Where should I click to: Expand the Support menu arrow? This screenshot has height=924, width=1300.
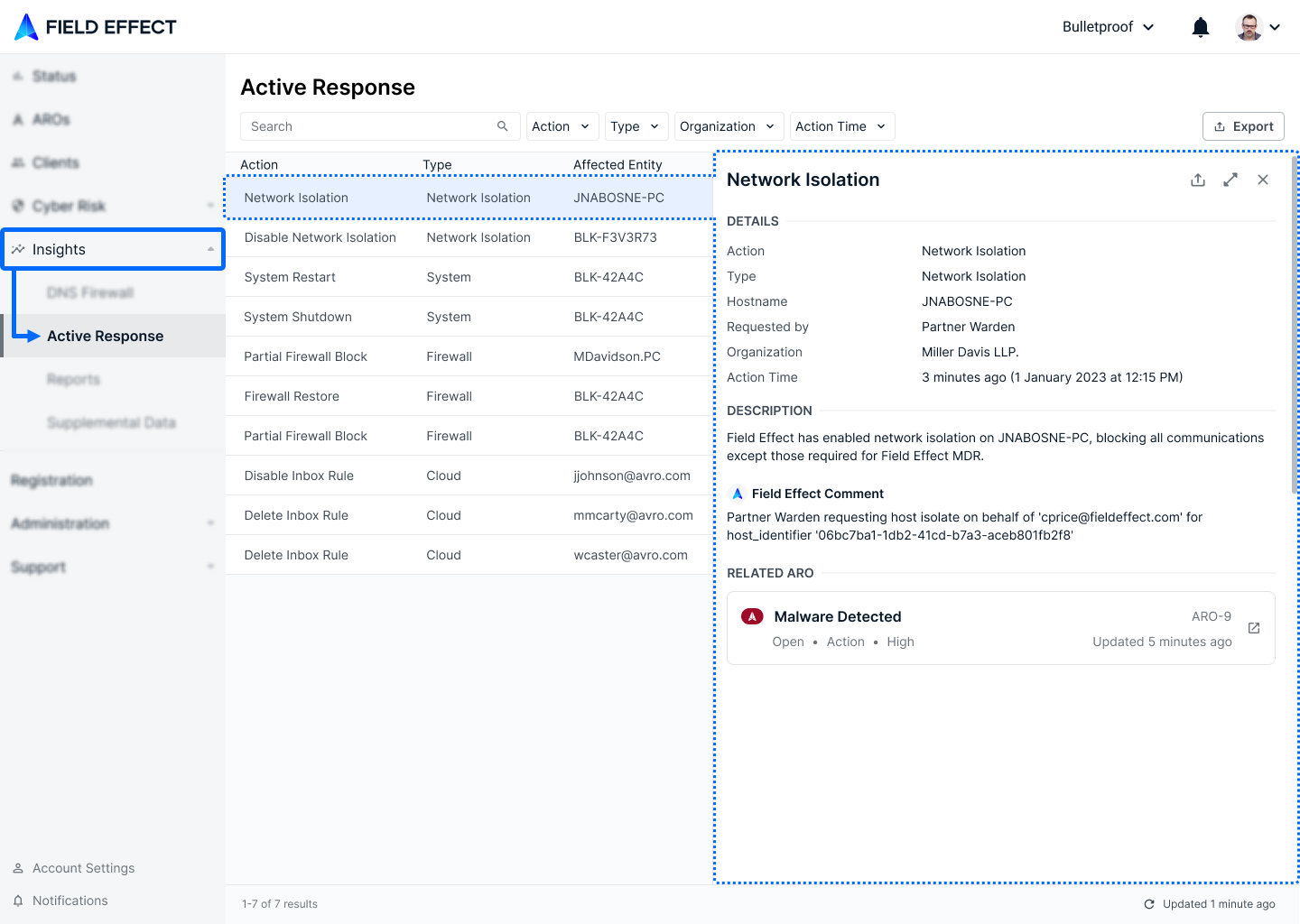point(210,567)
